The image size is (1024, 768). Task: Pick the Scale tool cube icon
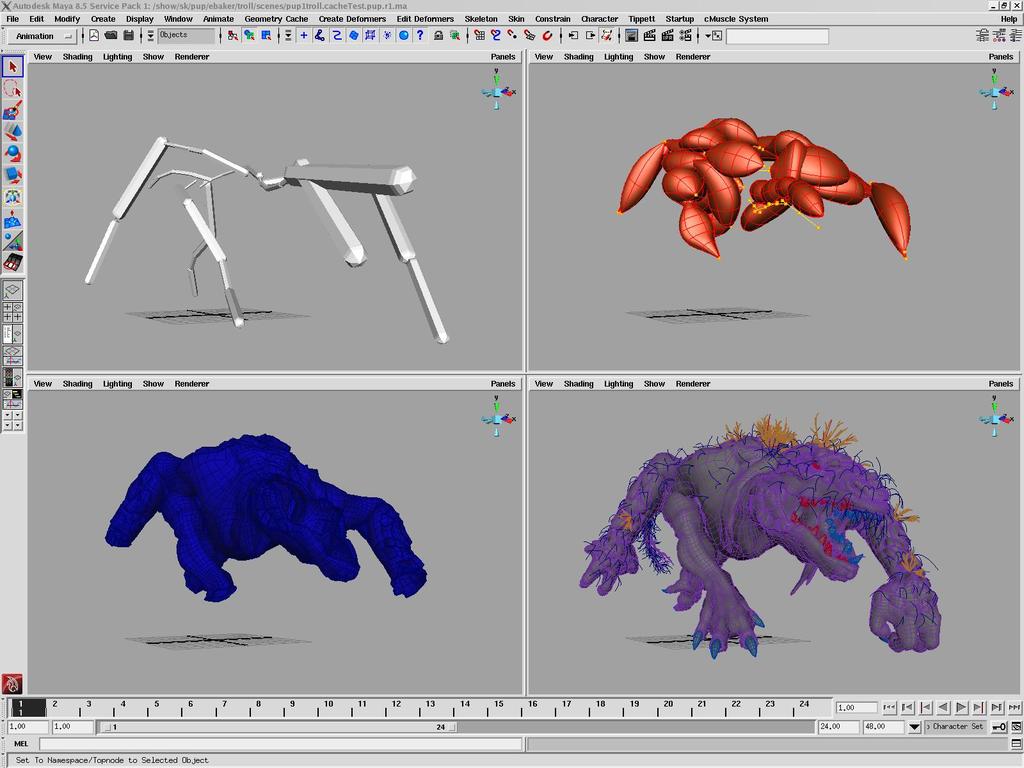12,175
